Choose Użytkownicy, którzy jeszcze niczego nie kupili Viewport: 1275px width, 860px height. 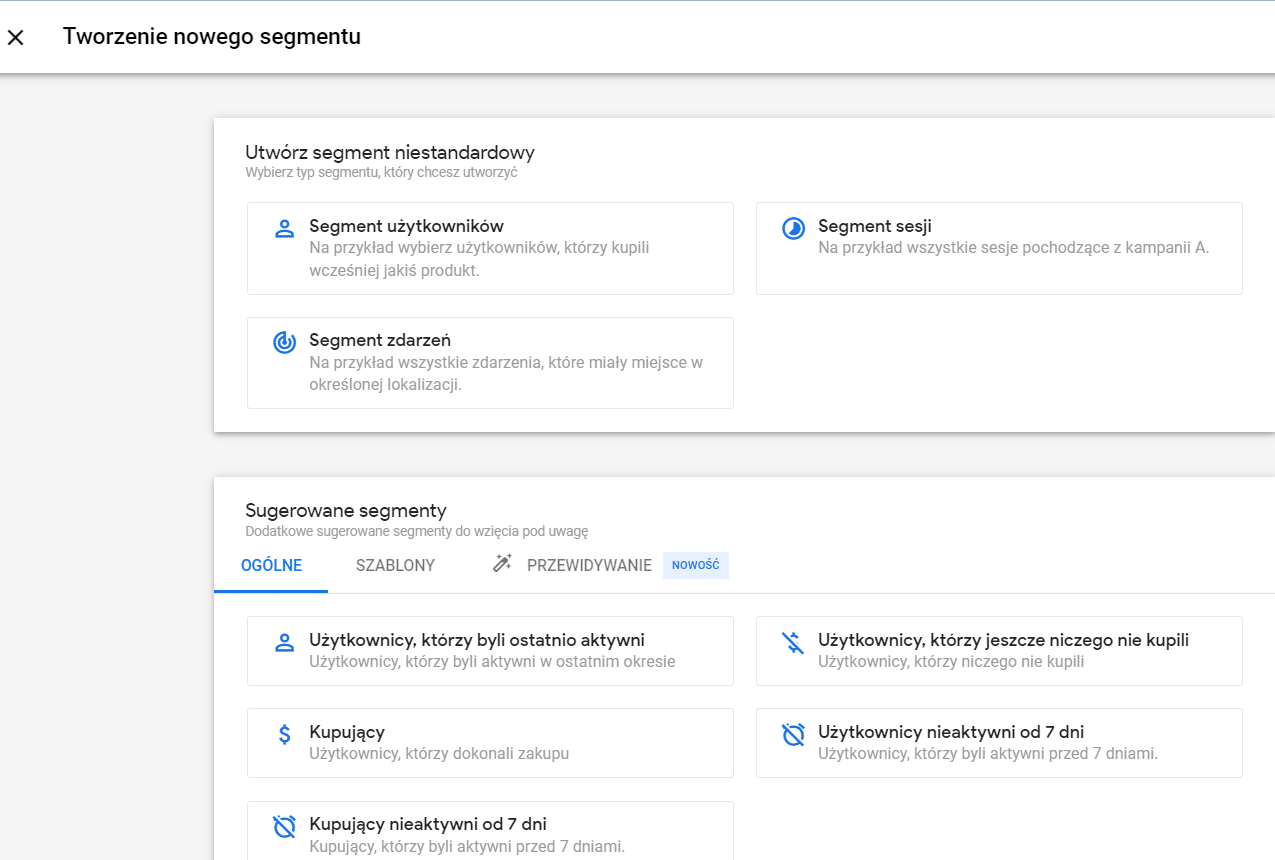click(998, 651)
